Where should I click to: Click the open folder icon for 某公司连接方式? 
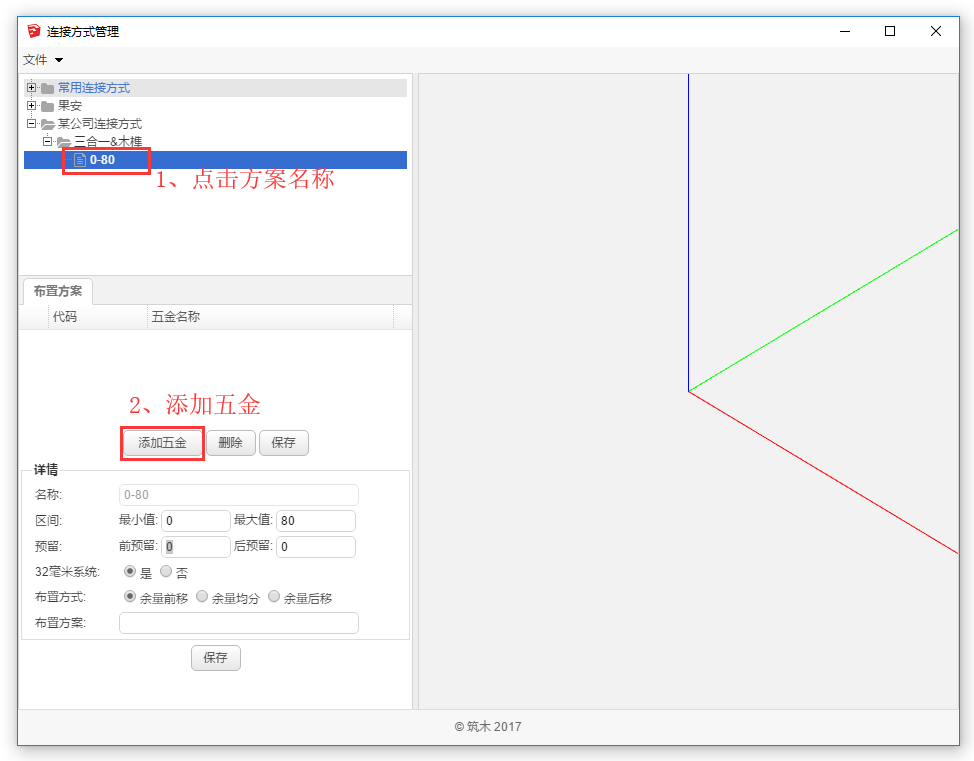coord(47,124)
